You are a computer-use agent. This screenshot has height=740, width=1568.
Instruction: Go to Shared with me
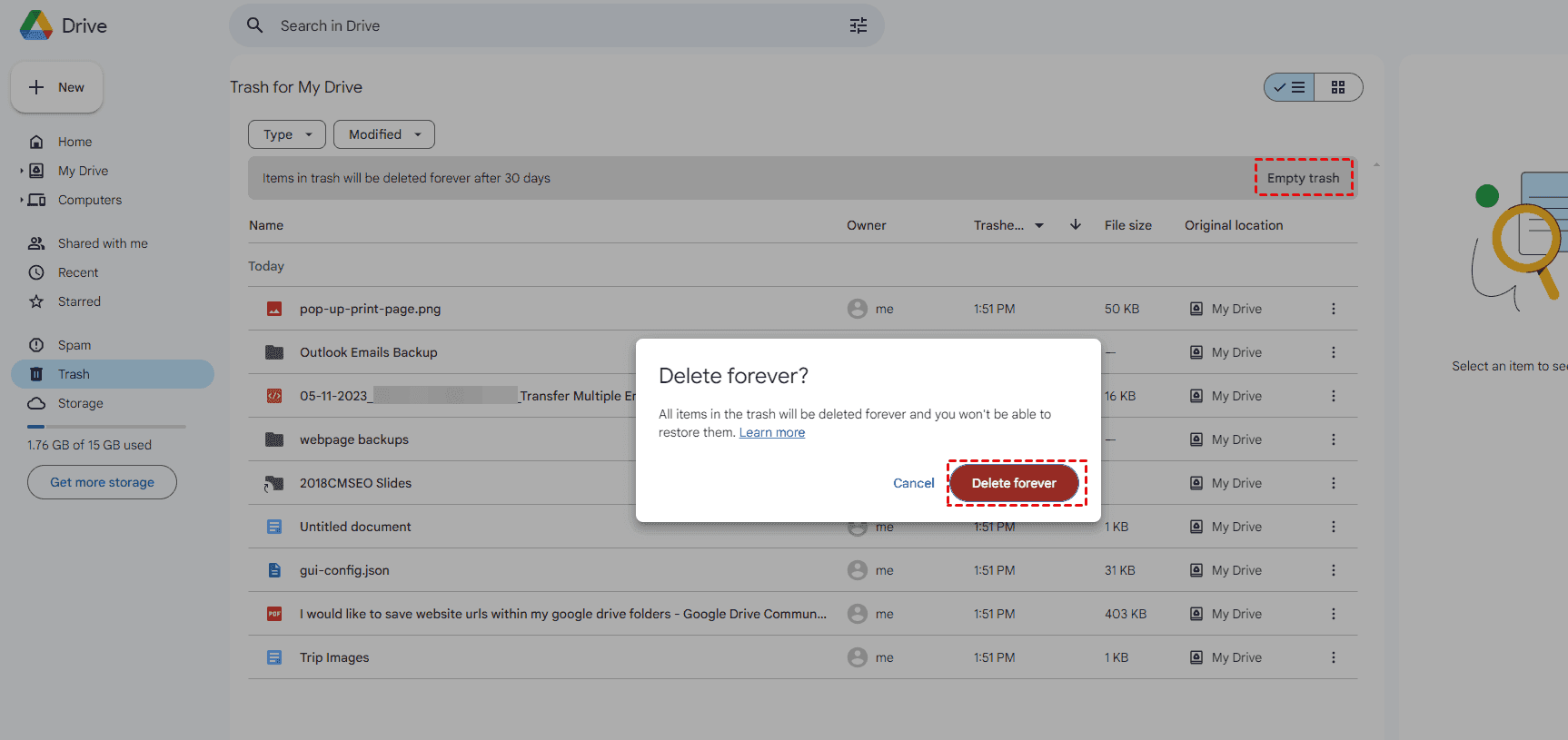(102, 243)
